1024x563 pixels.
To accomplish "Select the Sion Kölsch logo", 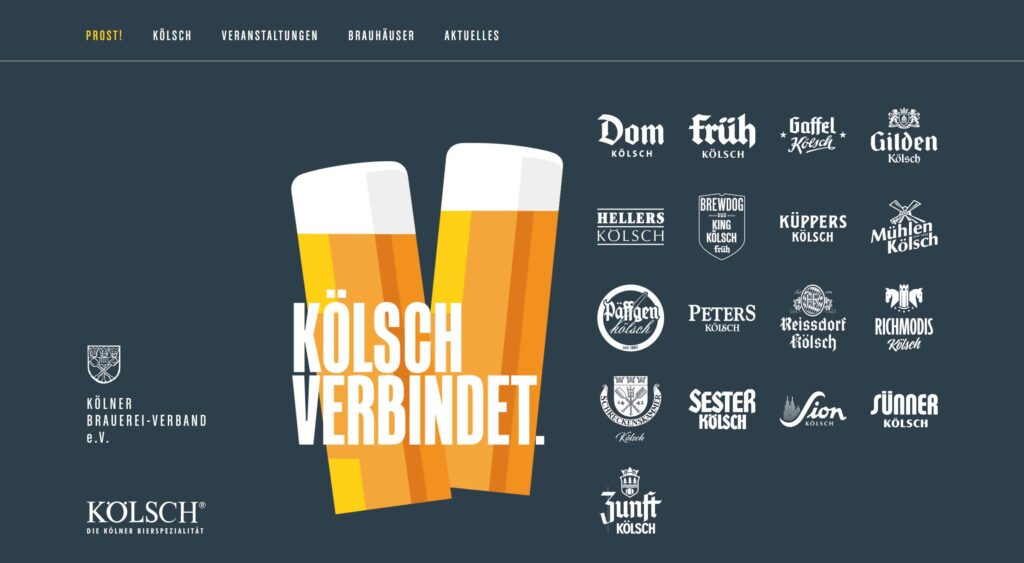I will tap(812, 410).
